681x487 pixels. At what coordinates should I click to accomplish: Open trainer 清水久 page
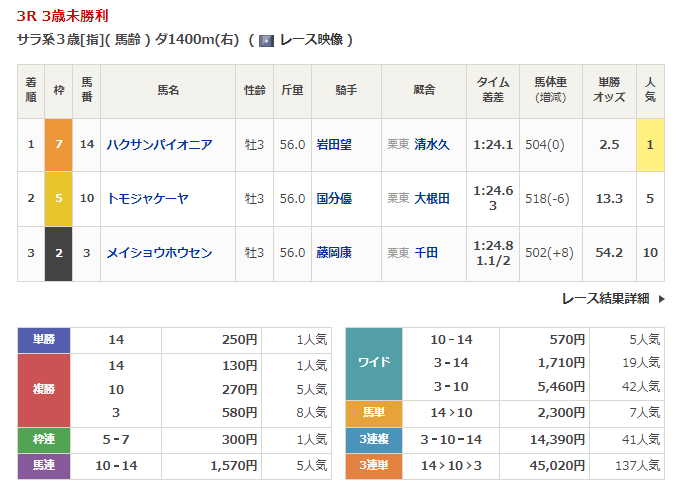(x=432, y=144)
